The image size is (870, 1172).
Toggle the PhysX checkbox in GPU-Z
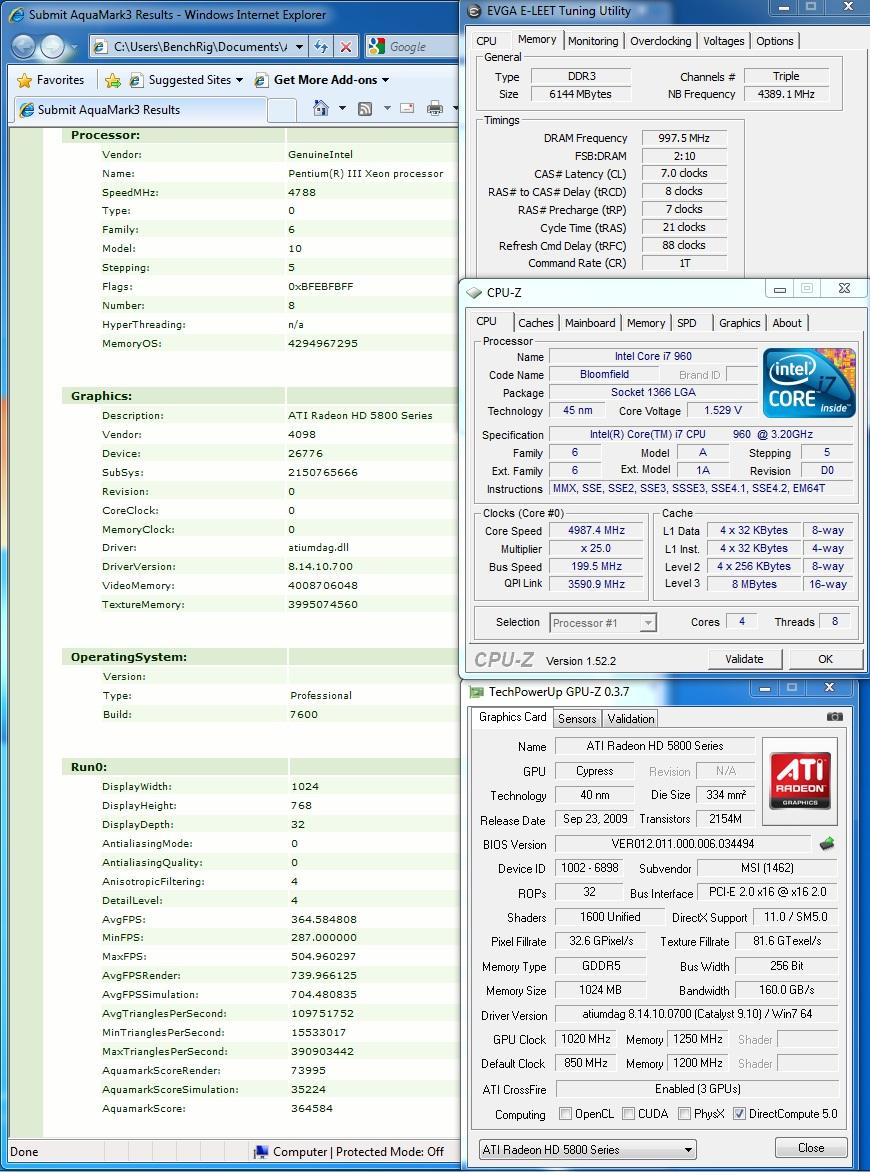684,1114
